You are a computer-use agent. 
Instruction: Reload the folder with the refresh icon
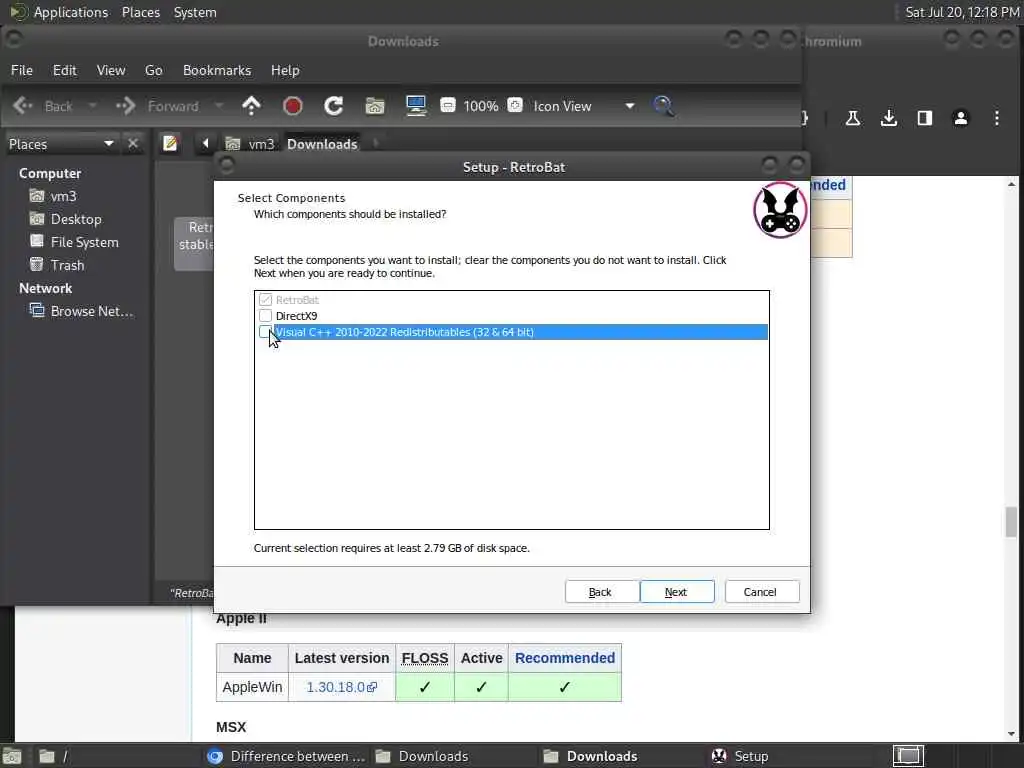pos(334,105)
